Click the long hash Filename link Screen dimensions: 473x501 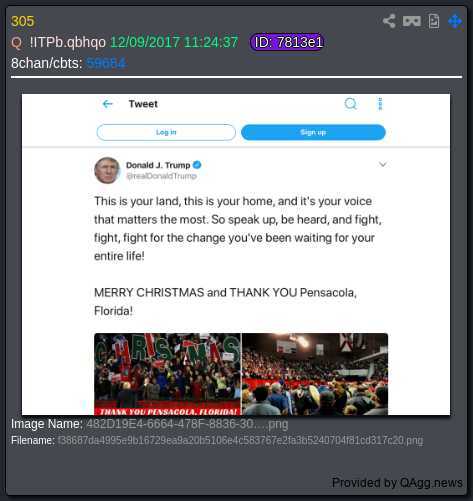point(240,440)
